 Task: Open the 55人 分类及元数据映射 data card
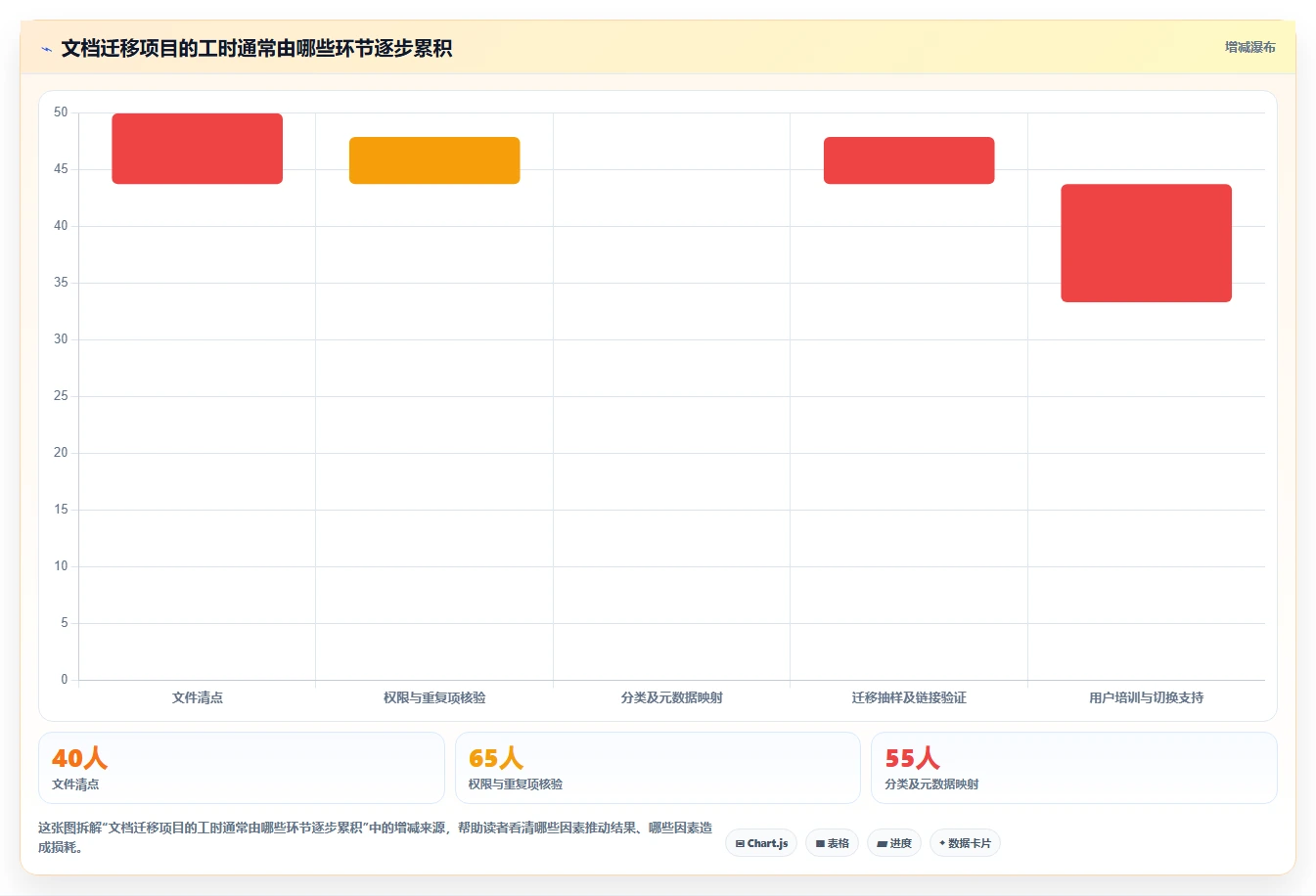[1074, 768]
